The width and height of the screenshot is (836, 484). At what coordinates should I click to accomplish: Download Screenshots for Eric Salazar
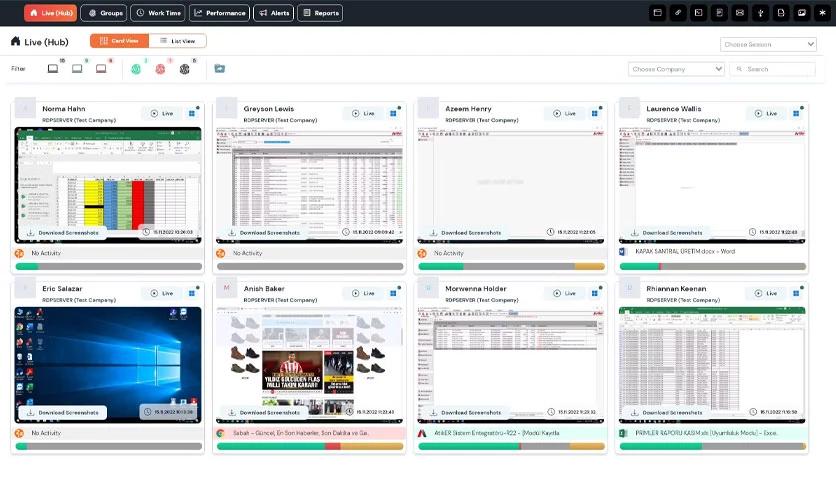point(62,413)
